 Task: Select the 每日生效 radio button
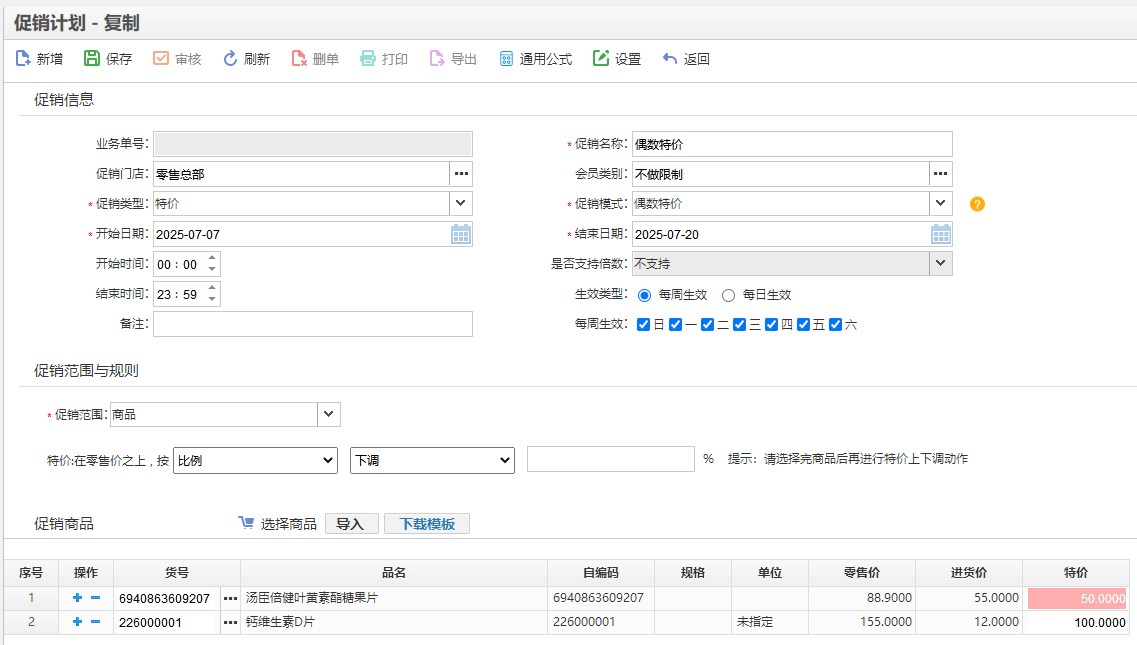728,295
